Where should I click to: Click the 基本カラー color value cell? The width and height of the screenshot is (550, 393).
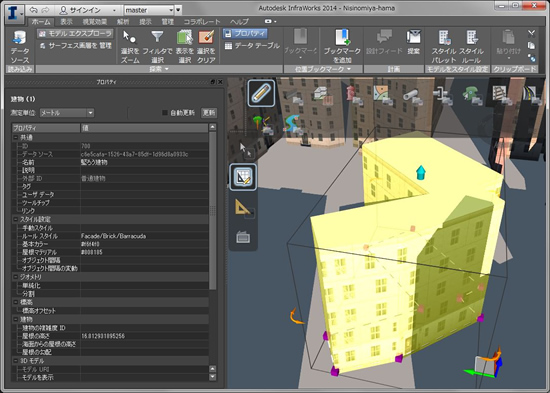point(144,244)
